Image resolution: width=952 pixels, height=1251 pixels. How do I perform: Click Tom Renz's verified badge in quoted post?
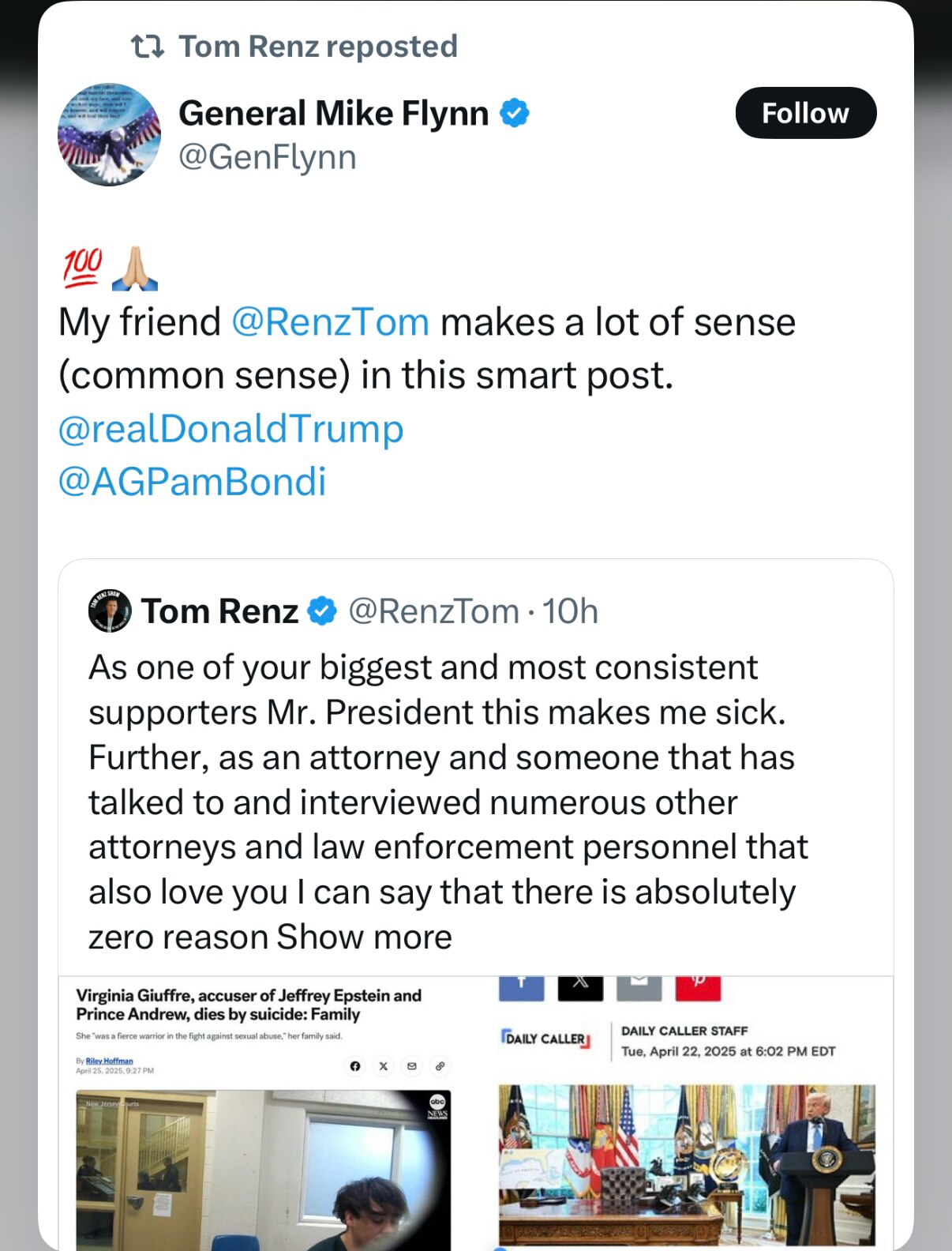322,611
